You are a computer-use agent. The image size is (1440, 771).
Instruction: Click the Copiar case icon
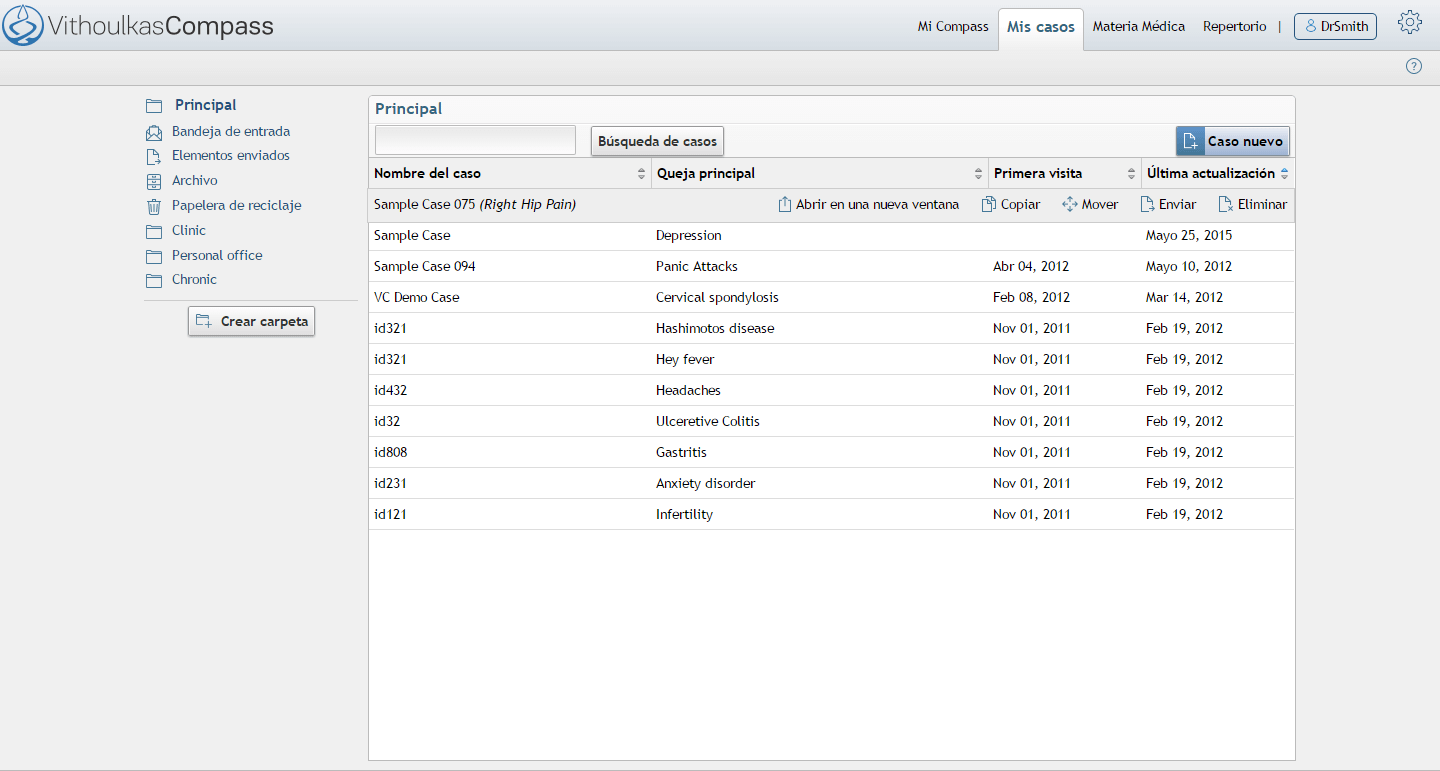[x=989, y=204]
